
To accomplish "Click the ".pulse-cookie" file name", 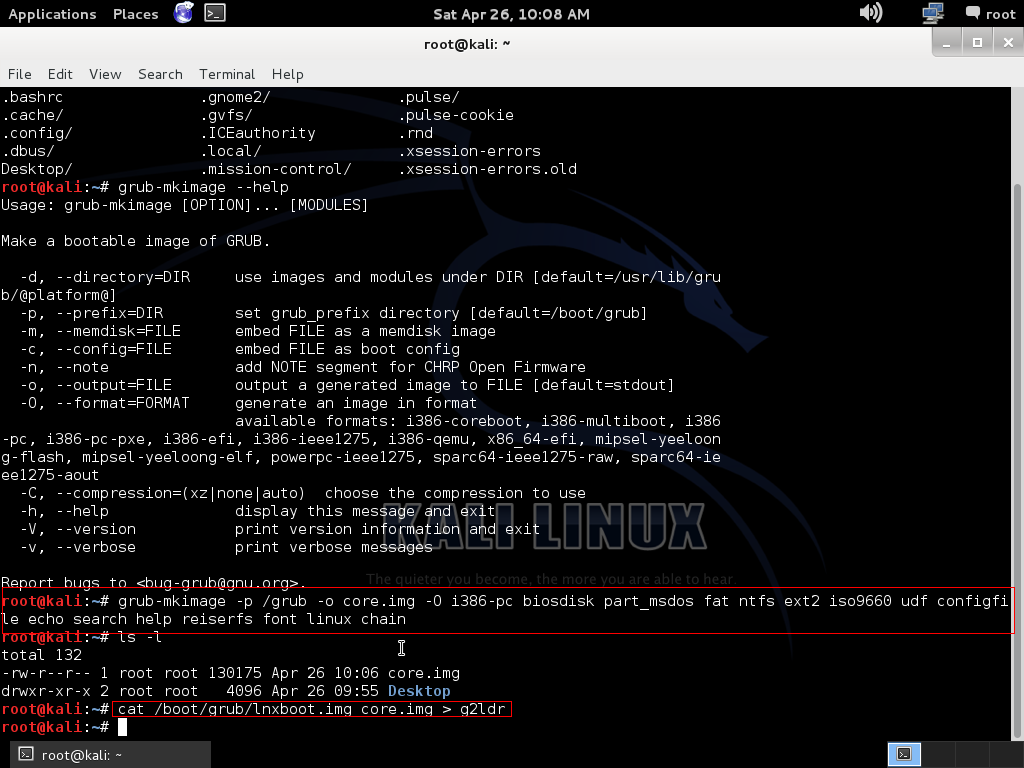I will click(x=456, y=115).
